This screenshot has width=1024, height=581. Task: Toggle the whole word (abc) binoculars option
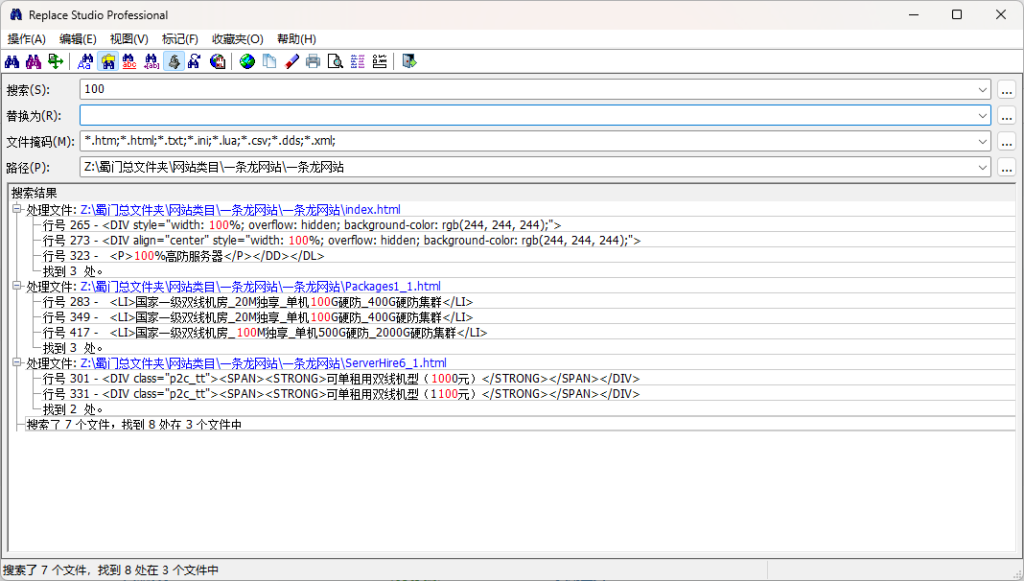point(129,61)
